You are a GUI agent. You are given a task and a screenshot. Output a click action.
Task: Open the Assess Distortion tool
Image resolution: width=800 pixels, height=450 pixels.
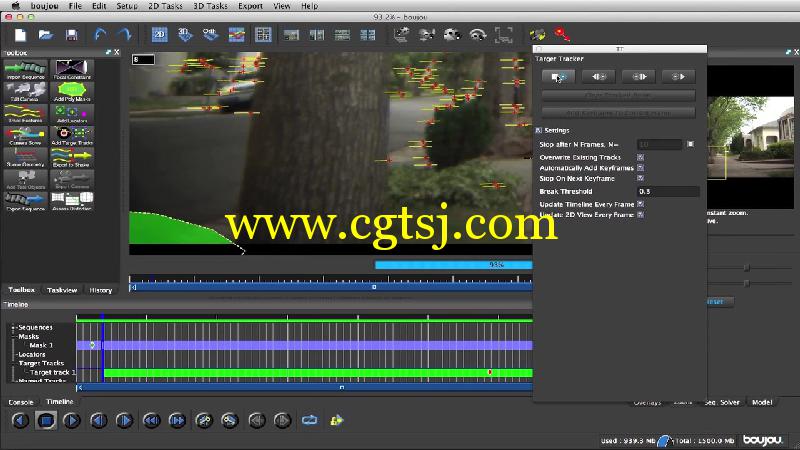(72, 202)
